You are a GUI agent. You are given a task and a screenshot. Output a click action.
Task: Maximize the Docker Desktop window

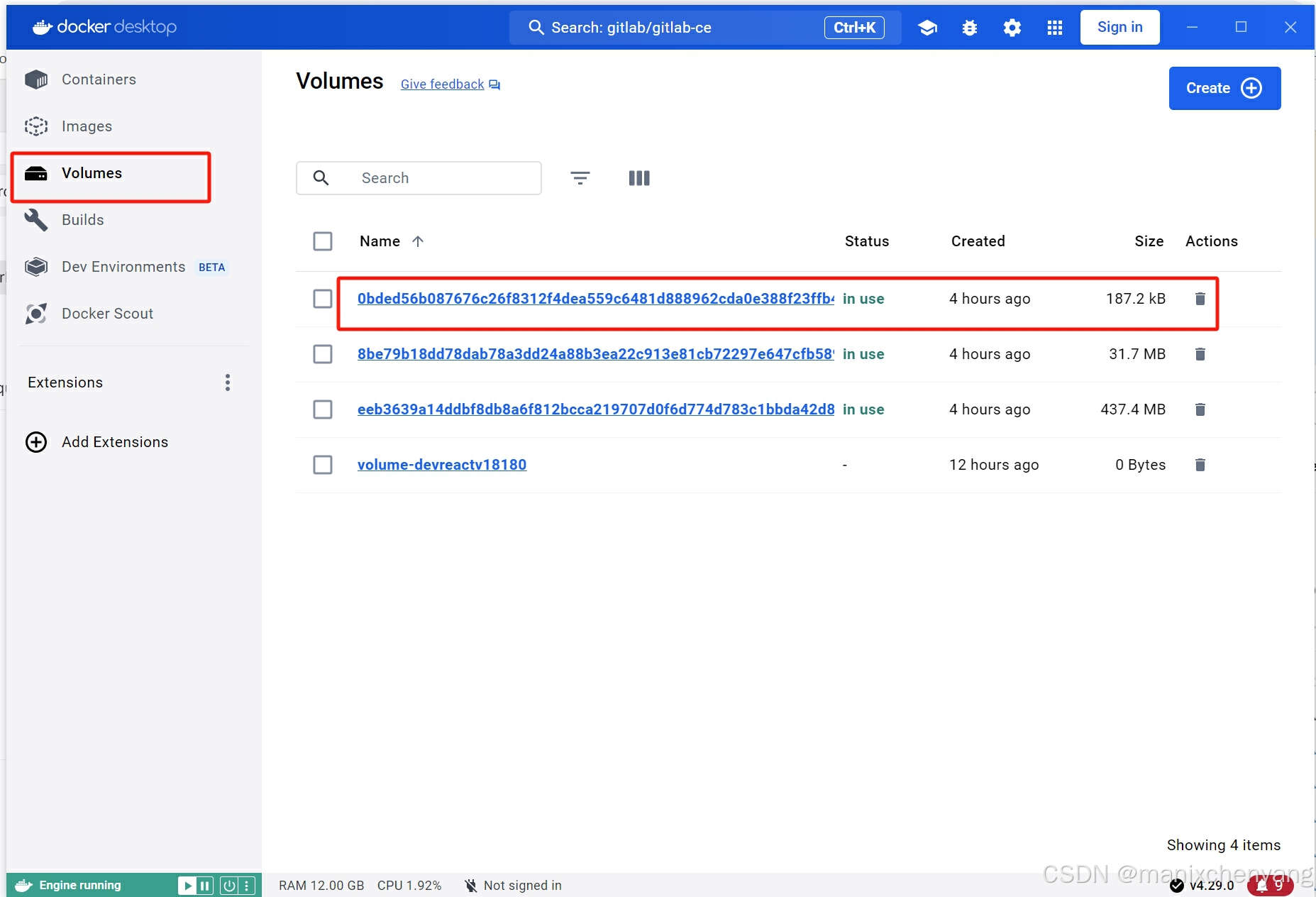(x=1241, y=27)
